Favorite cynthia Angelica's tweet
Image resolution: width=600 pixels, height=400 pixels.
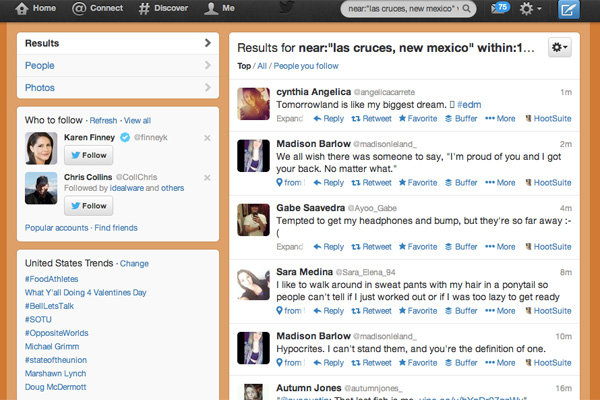[x=418, y=119]
